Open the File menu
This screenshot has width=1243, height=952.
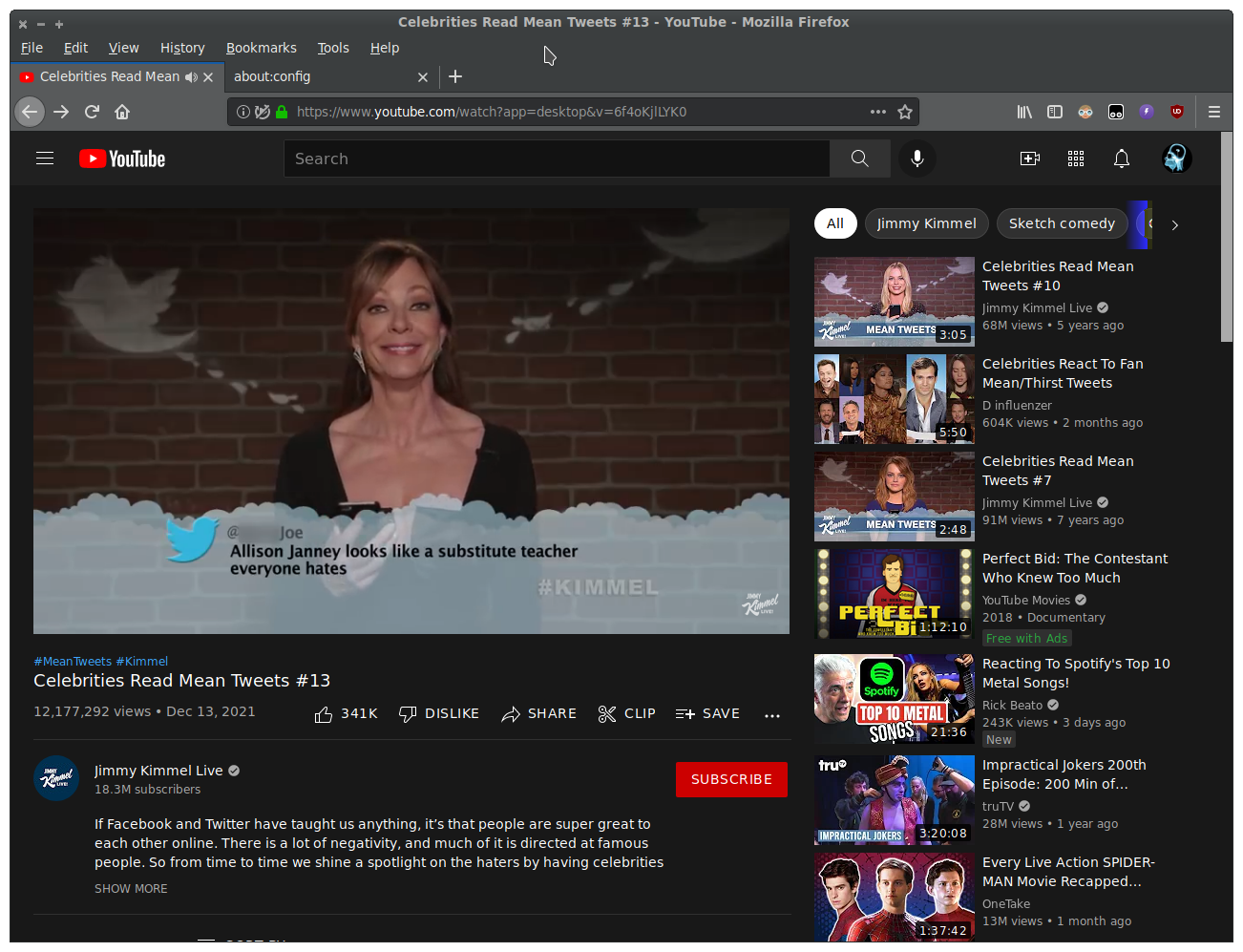coord(32,48)
